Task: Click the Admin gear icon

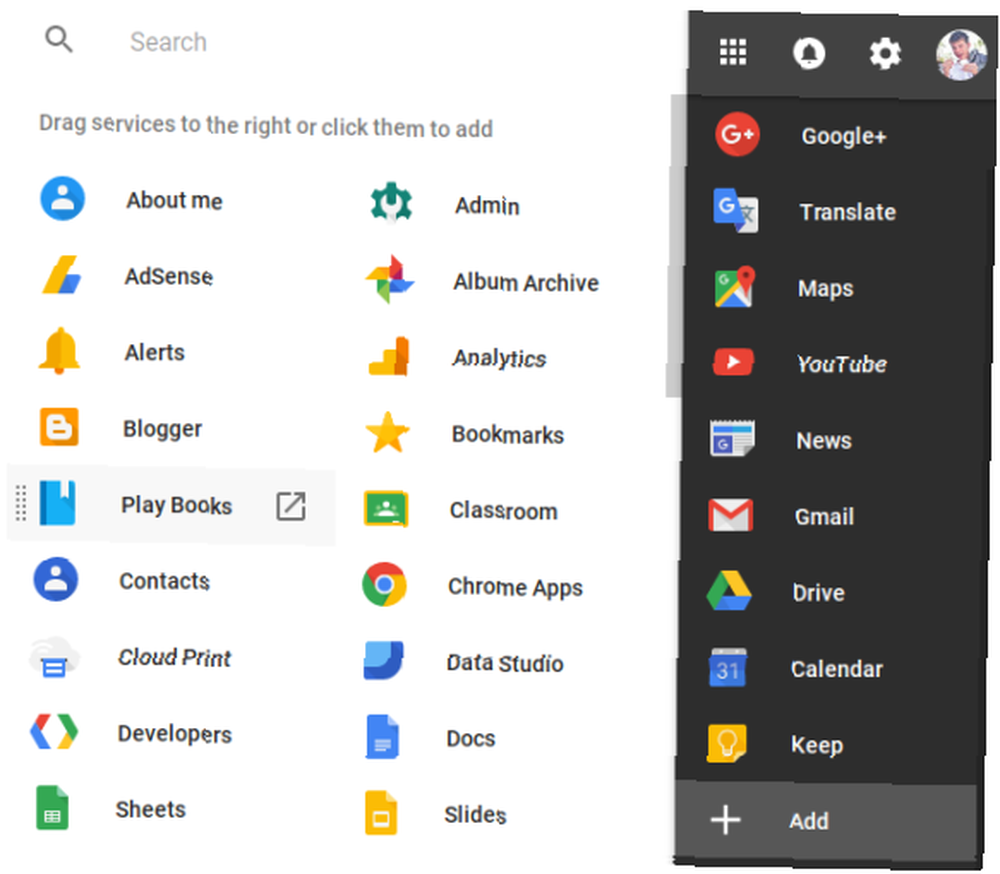Action: (x=392, y=202)
